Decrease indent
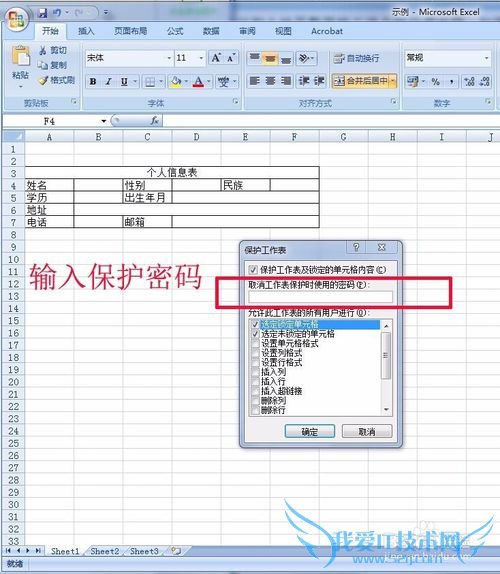Image resolution: width=500 pixels, height=574 pixels. point(304,81)
